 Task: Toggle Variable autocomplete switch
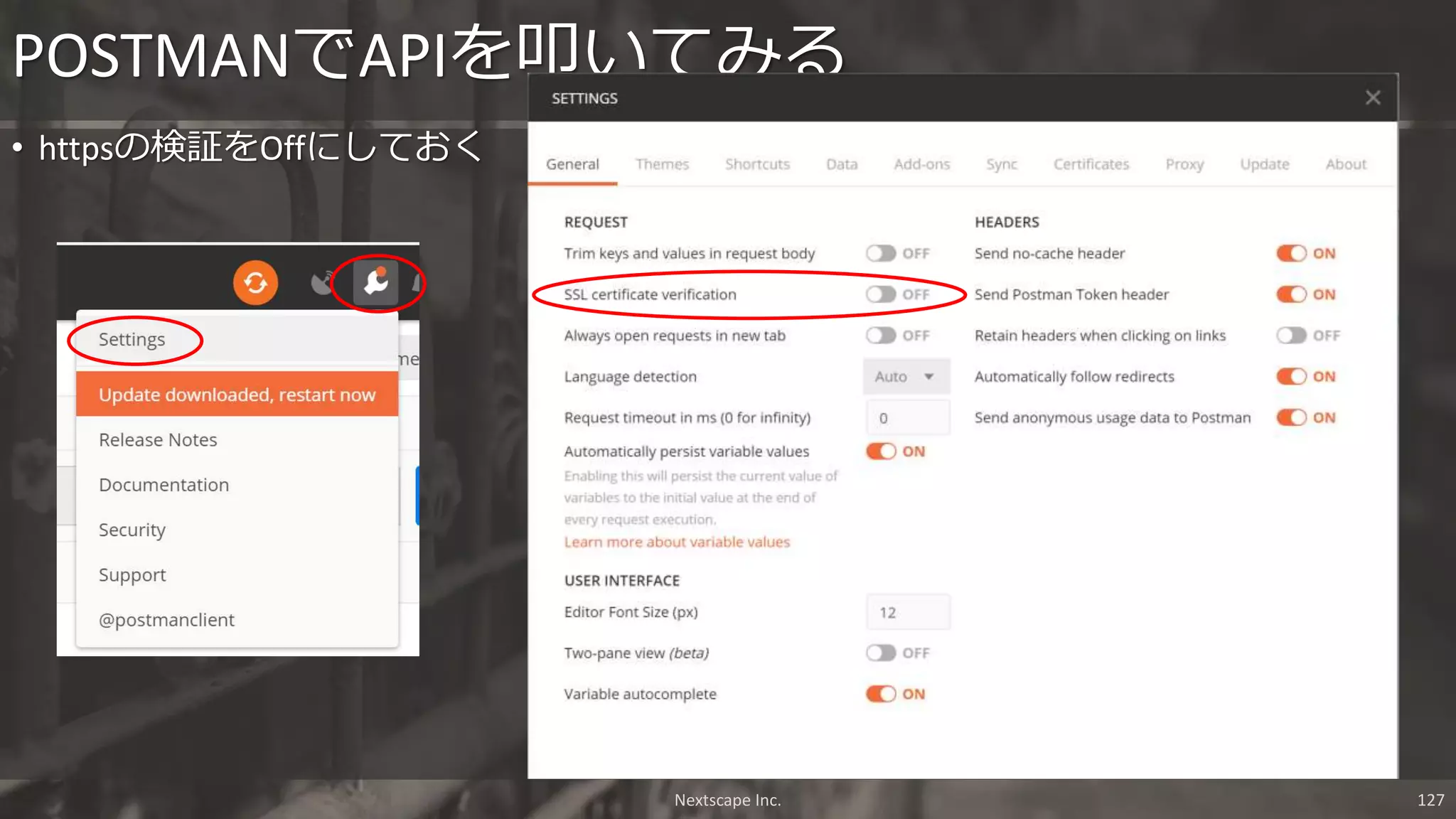[x=881, y=694]
